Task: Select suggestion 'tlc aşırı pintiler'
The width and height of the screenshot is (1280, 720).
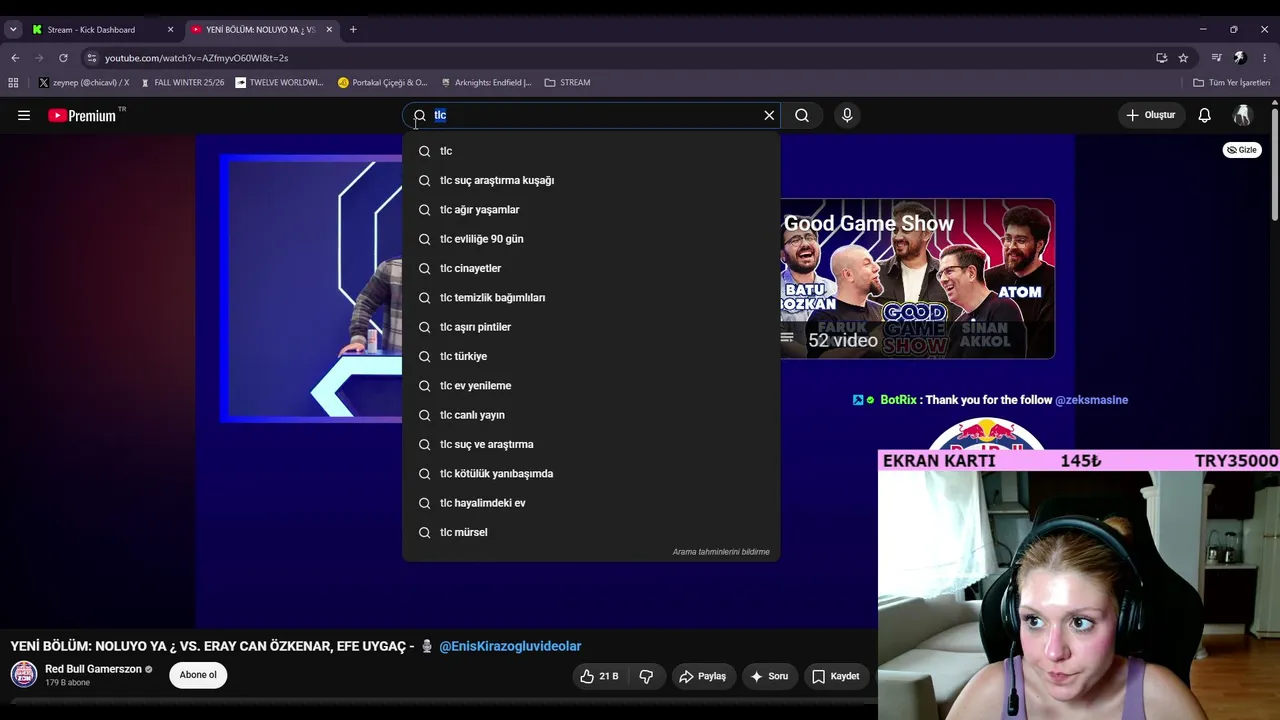Action: [591, 327]
